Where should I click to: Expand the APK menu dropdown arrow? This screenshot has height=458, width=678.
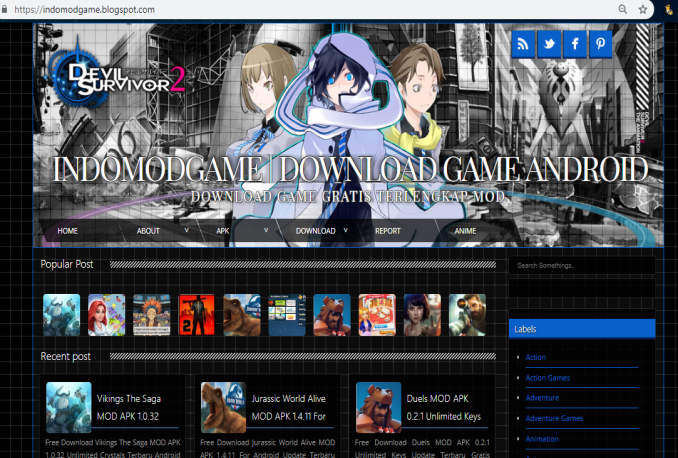(x=266, y=230)
